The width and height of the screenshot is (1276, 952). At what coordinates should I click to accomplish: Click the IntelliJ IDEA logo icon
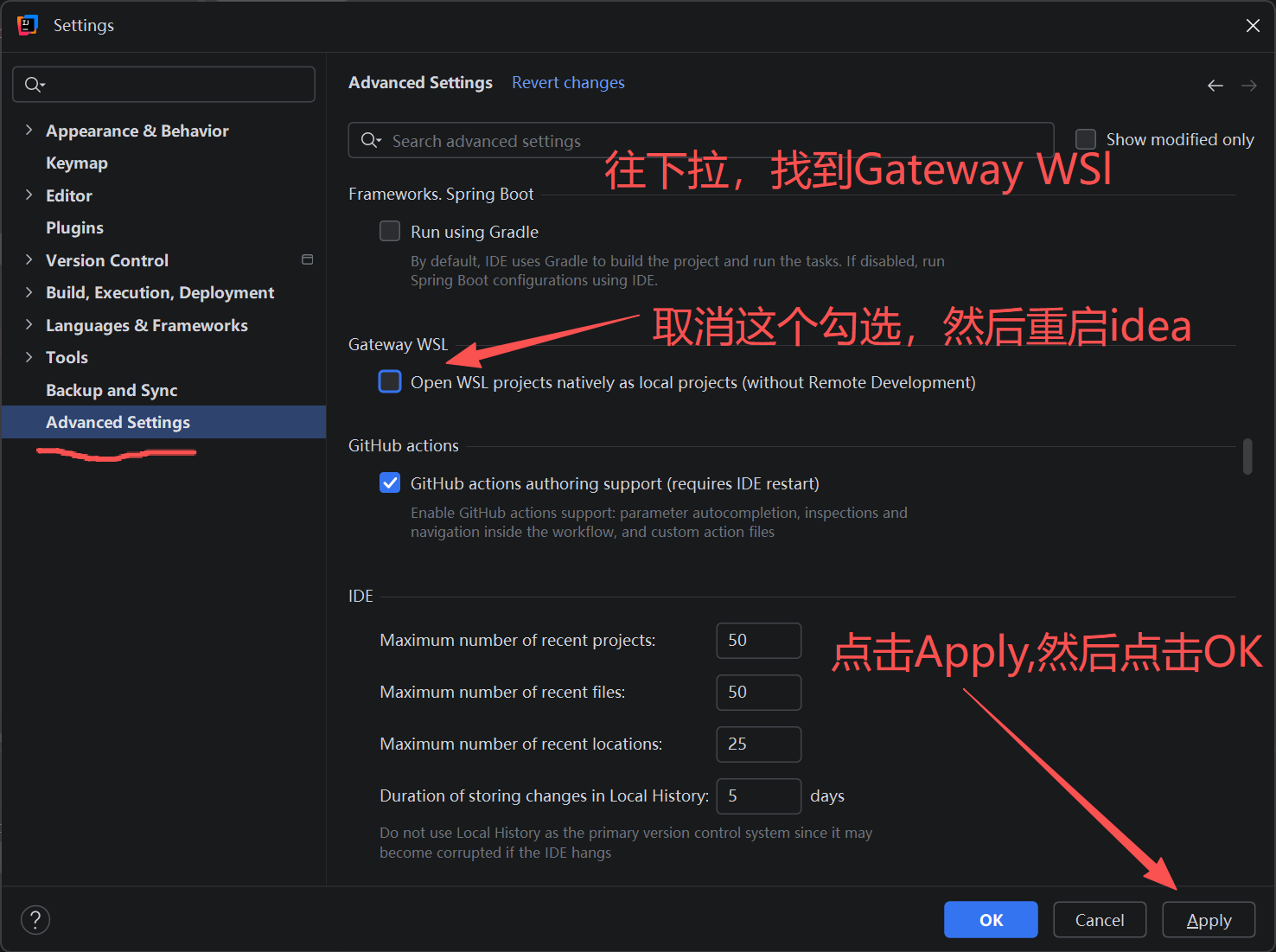pyautogui.click(x=27, y=25)
